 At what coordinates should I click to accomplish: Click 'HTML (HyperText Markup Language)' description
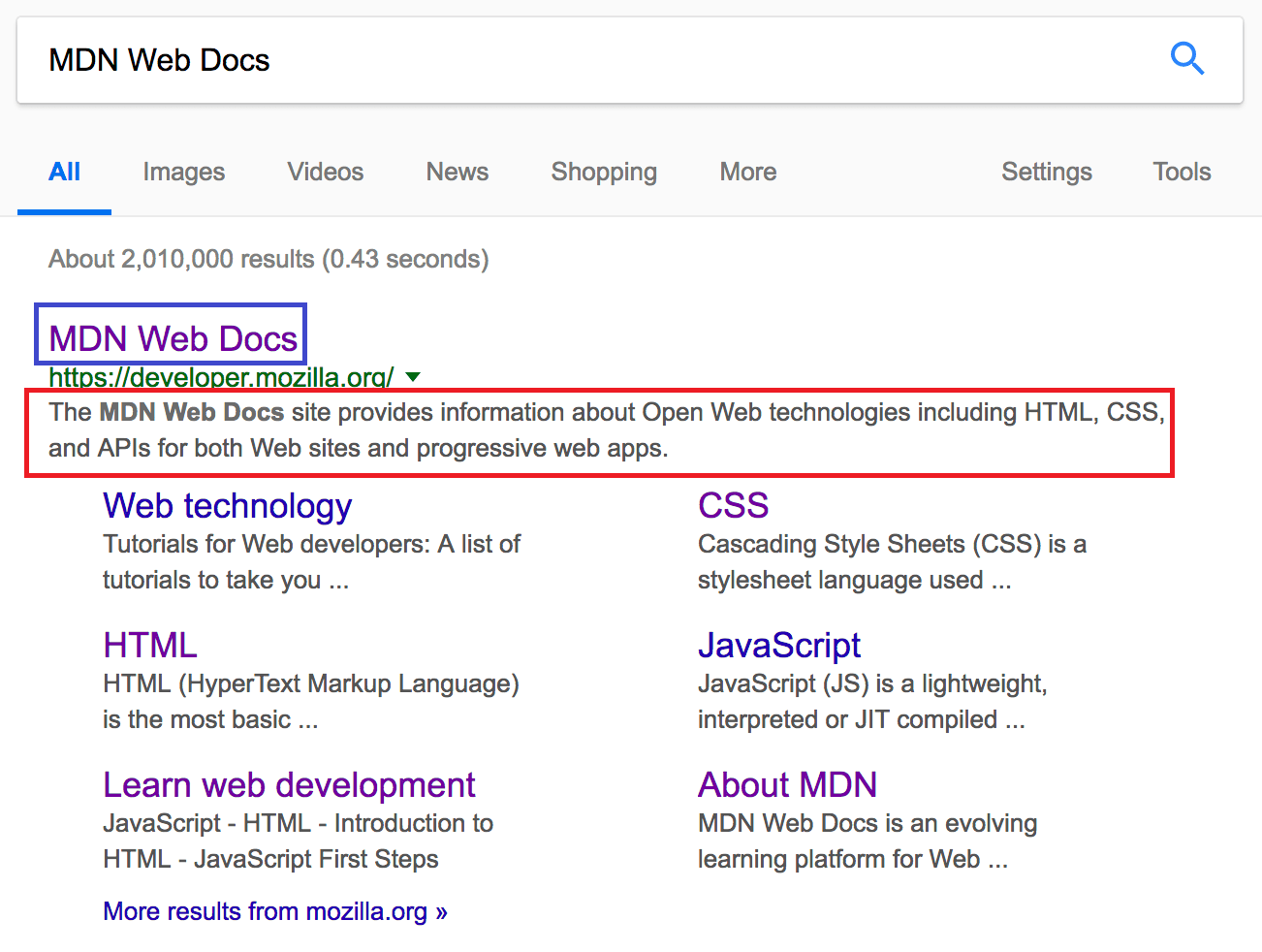tap(311, 701)
